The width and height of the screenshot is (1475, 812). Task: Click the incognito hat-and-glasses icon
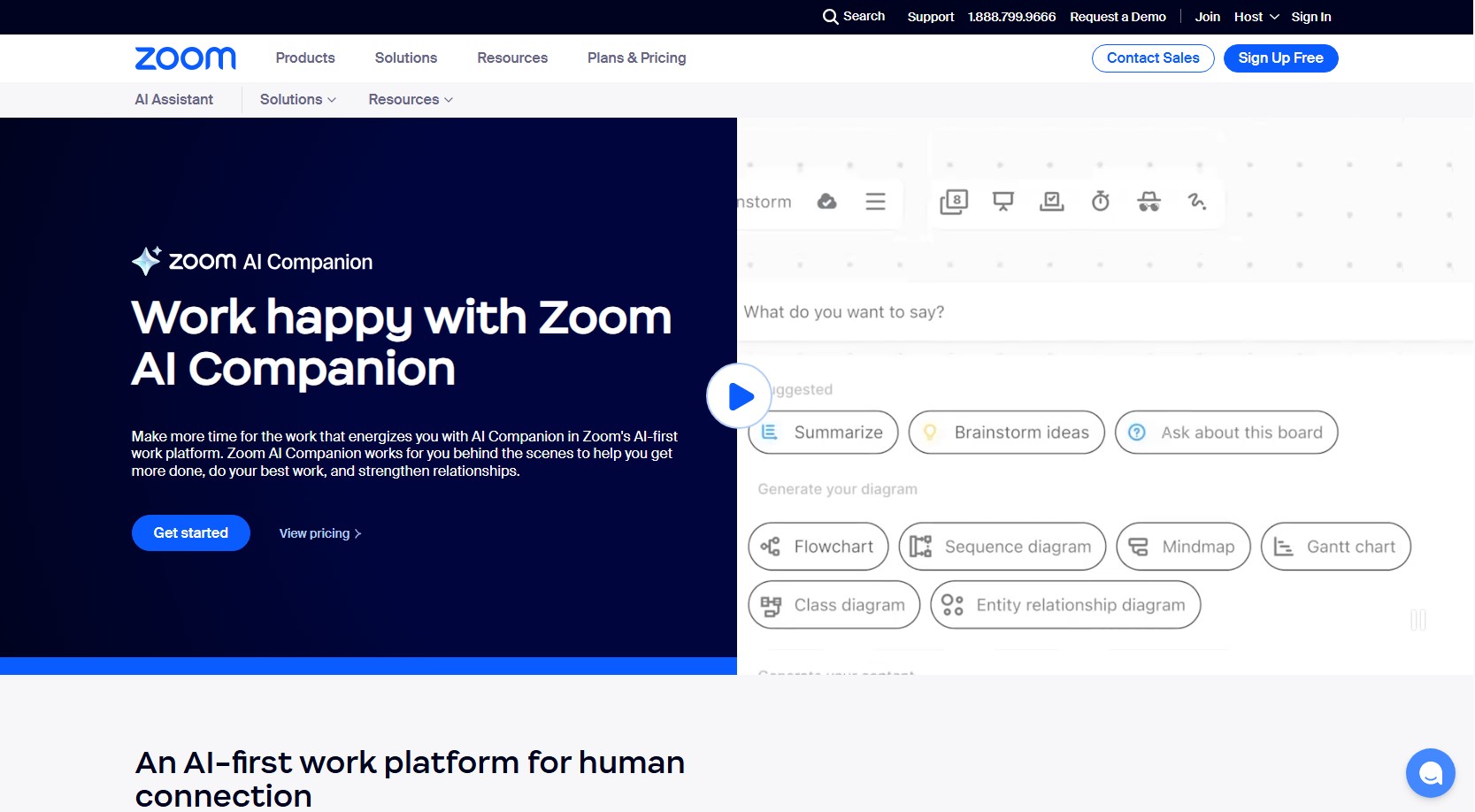(x=1149, y=202)
